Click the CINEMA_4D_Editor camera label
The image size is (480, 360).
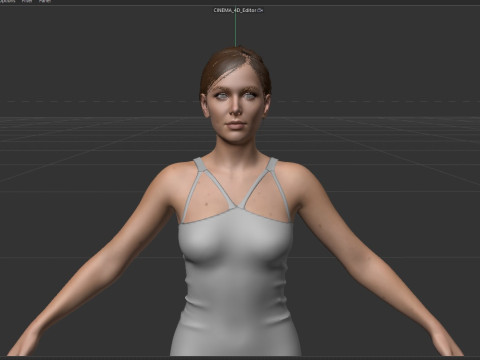pyautogui.click(x=235, y=10)
